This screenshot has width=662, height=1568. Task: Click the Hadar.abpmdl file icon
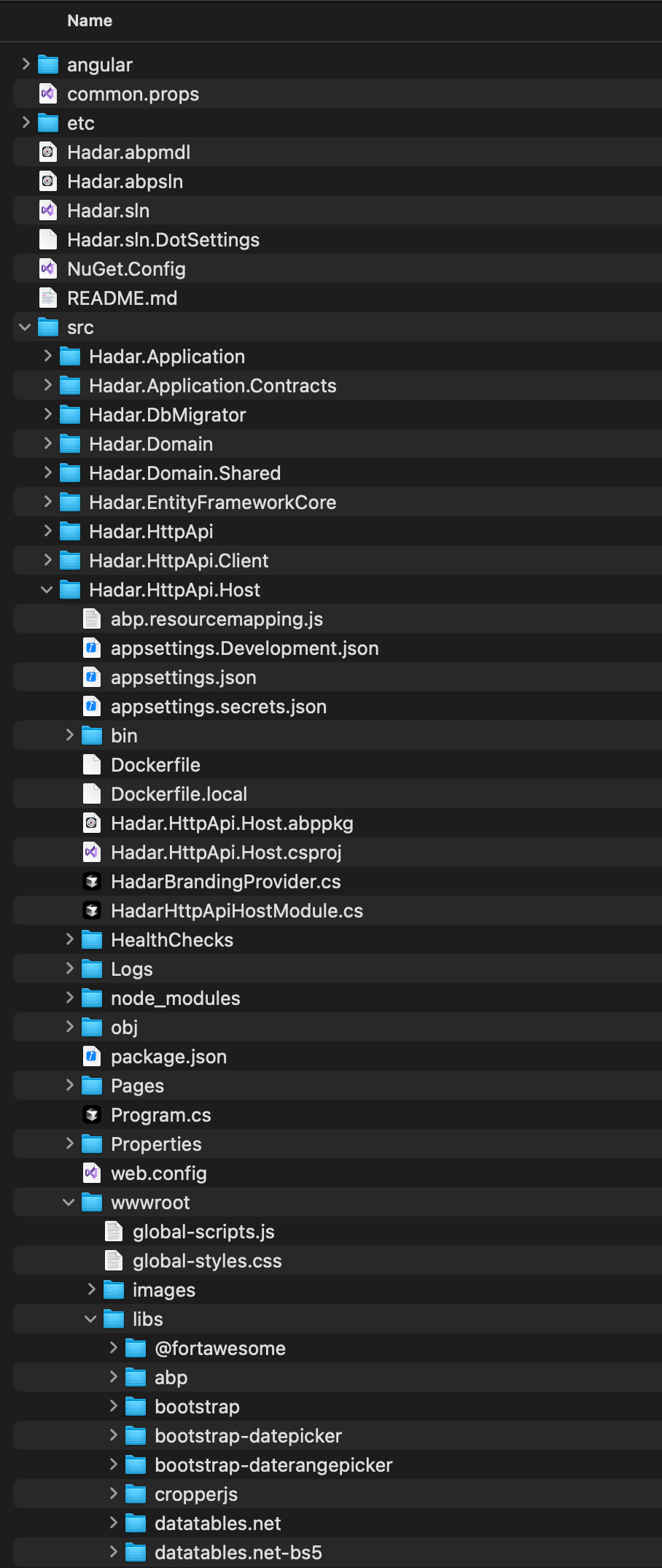click(x=48, y=152)
